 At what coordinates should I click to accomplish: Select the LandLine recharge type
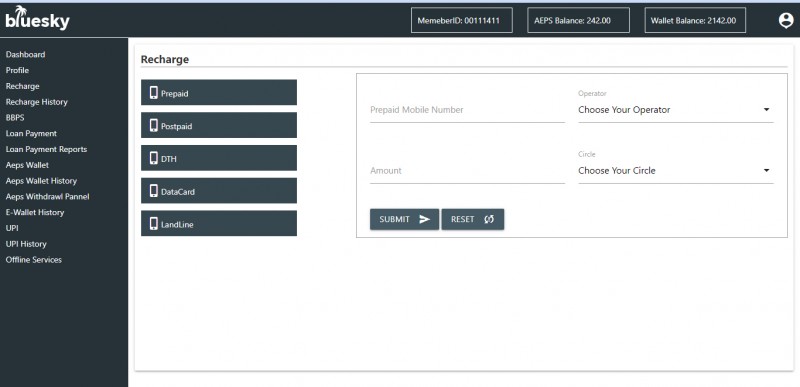point(219,223)
